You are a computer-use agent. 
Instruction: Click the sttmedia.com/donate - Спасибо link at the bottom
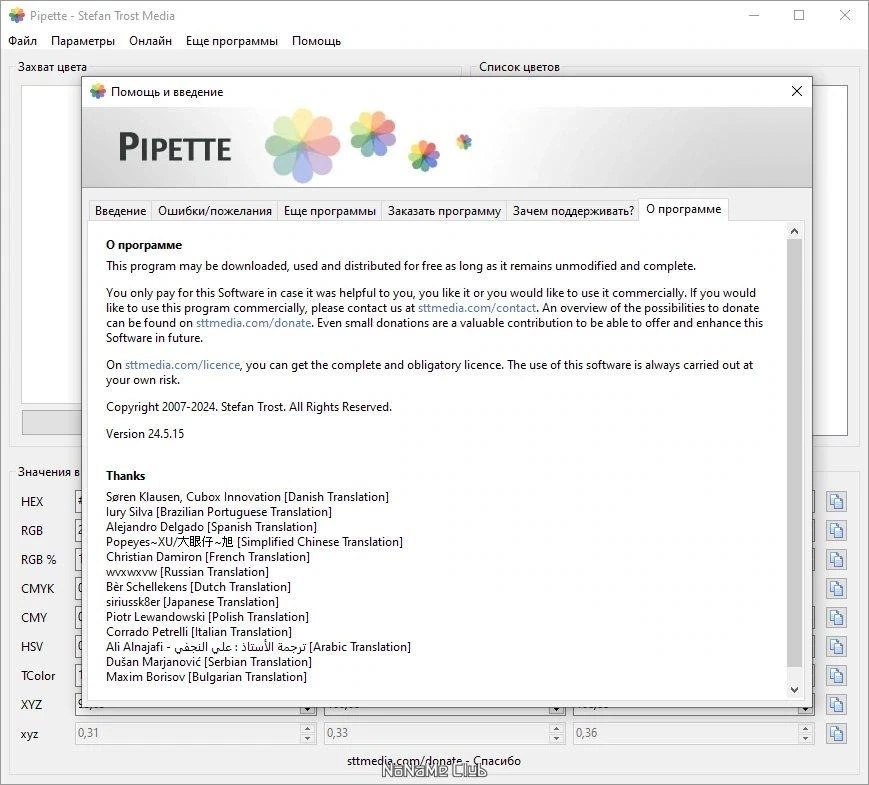434,761
